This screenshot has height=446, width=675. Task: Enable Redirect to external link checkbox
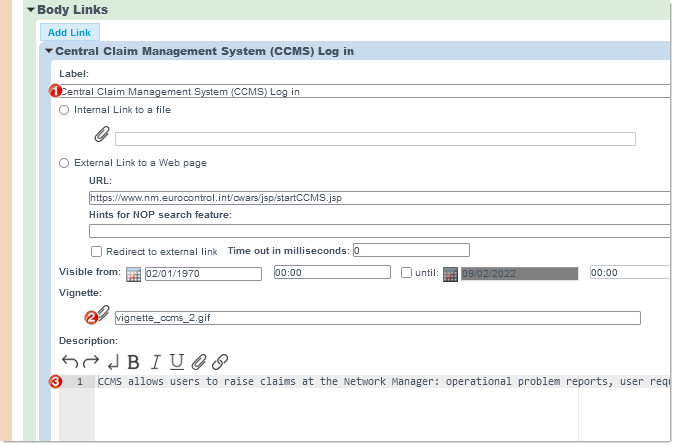click(x=97, y=251)
